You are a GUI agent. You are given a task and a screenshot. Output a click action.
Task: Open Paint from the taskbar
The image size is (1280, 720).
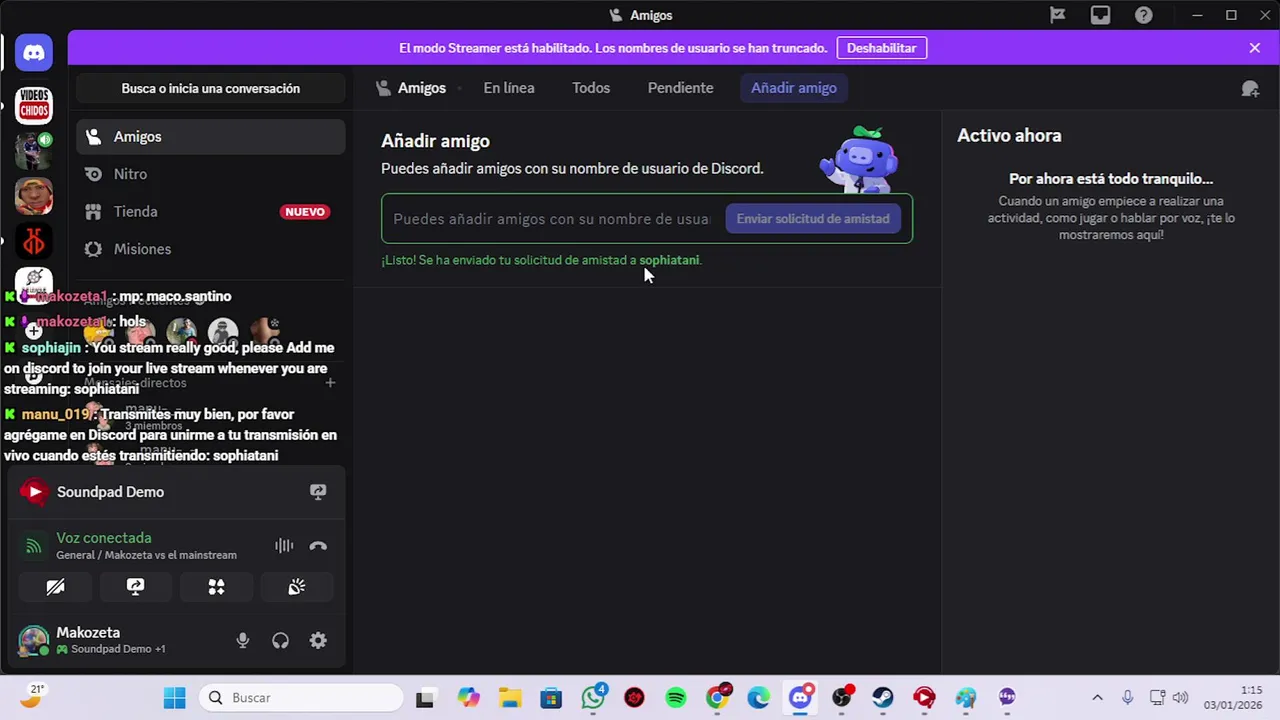pyautogui.click(x=965, y=698)
